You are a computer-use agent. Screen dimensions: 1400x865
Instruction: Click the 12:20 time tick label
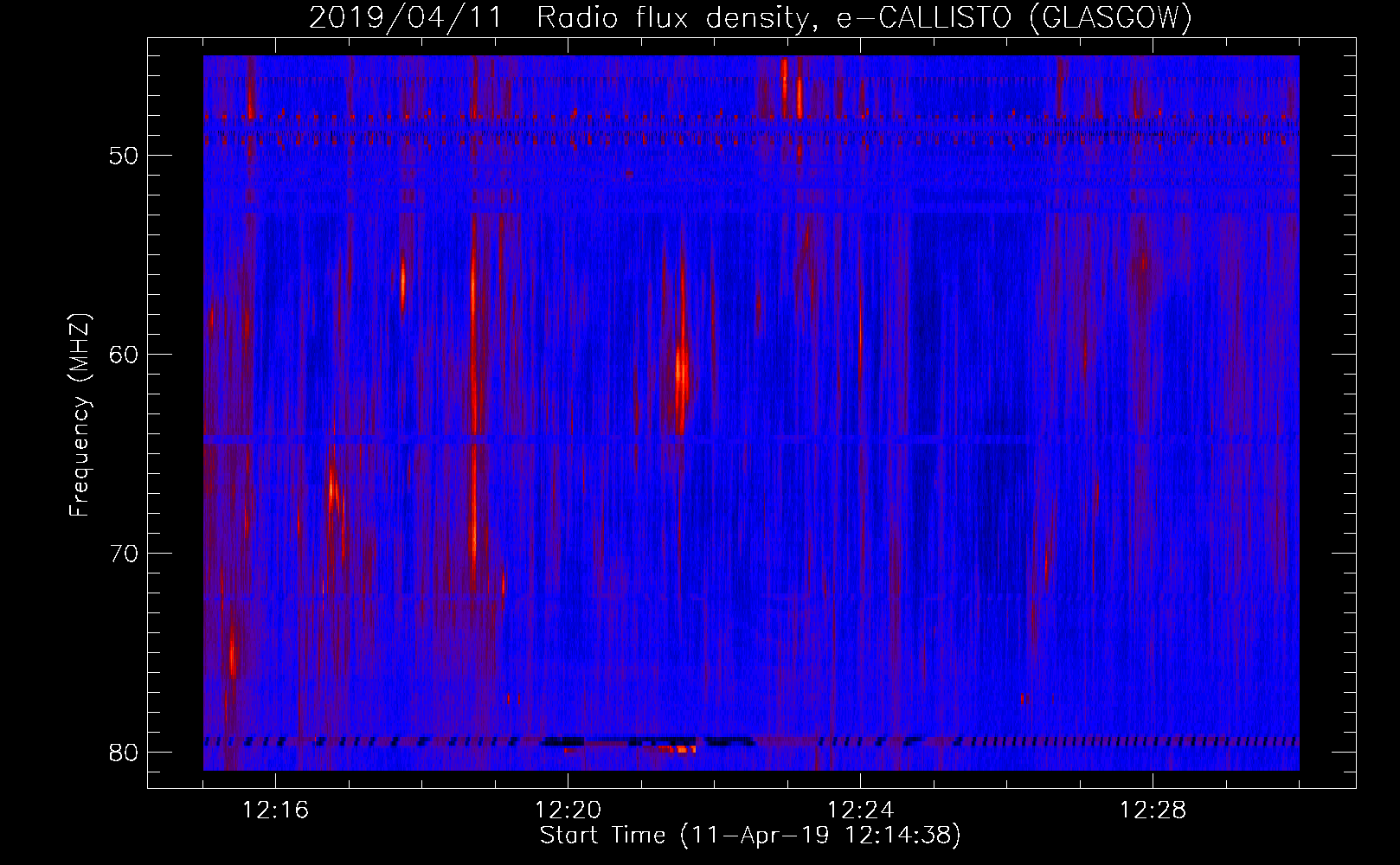tap(568, 811)
